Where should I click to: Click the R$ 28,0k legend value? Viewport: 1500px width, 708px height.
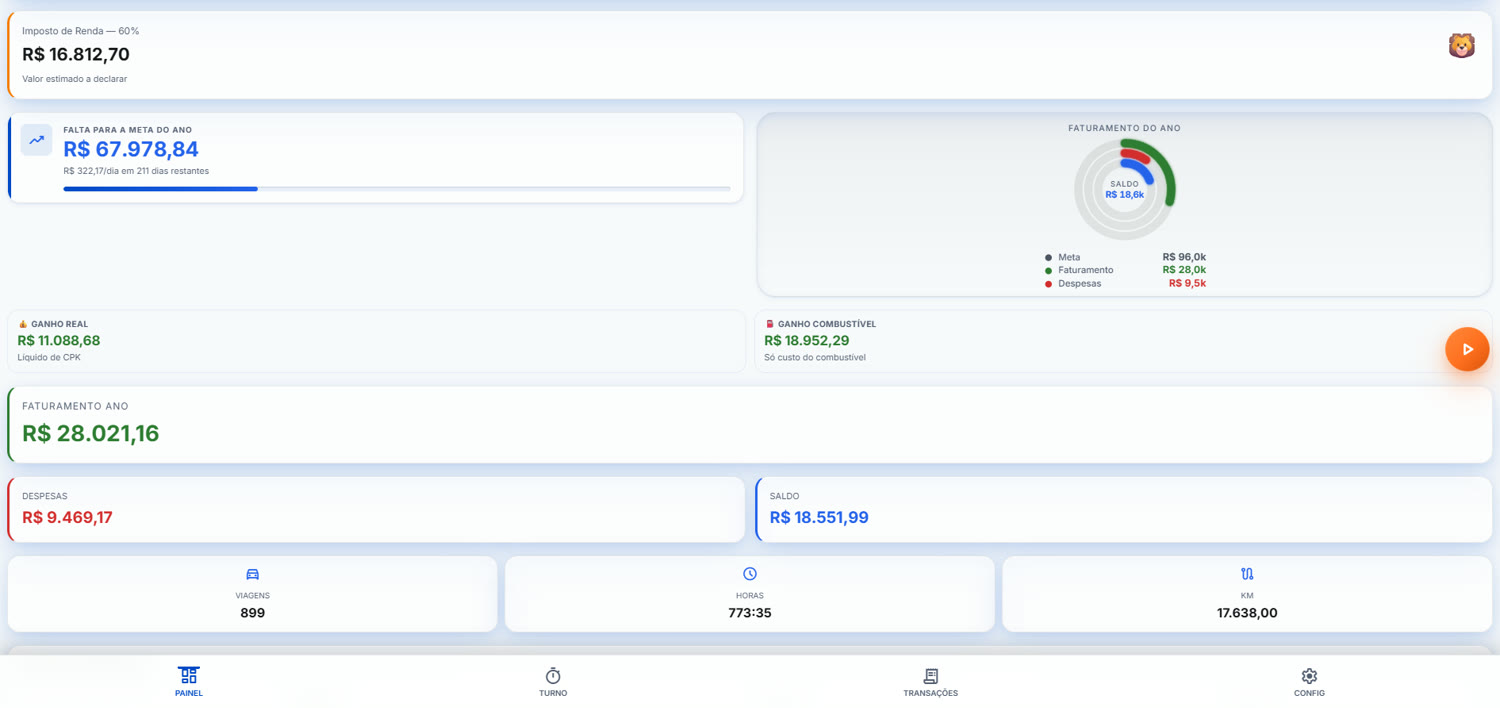click(x=1184, y=270)
